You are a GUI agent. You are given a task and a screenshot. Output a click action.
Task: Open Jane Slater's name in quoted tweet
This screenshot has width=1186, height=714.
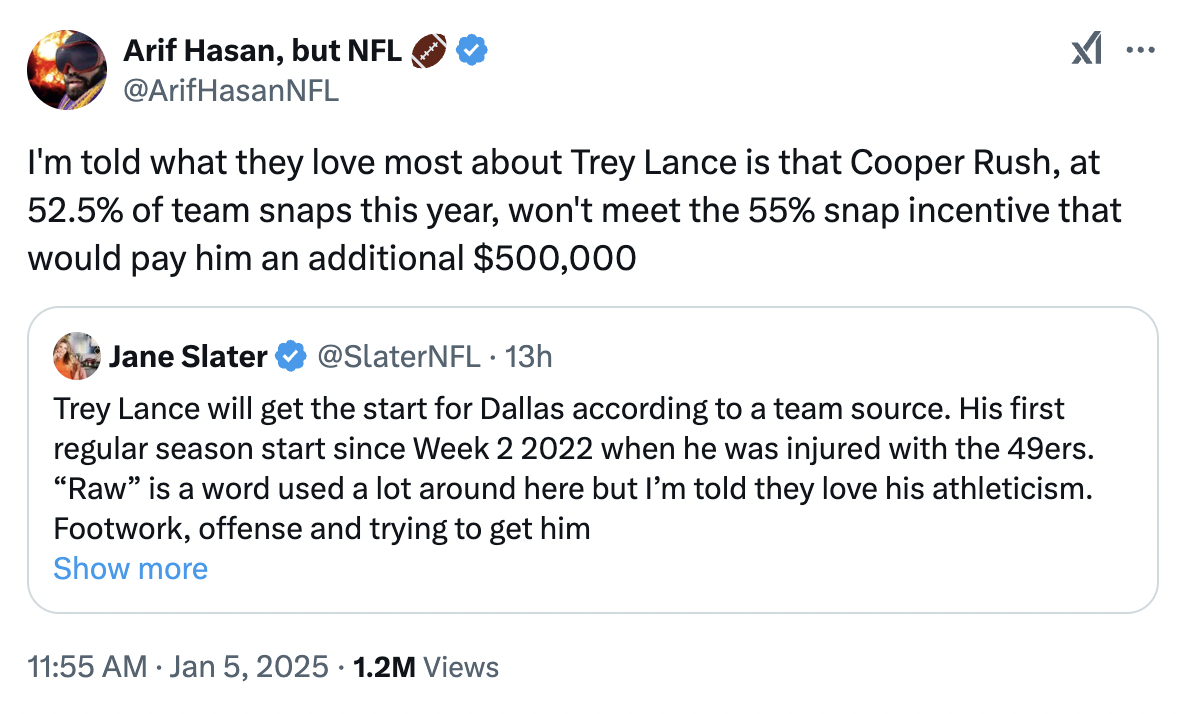pos(188,355)
